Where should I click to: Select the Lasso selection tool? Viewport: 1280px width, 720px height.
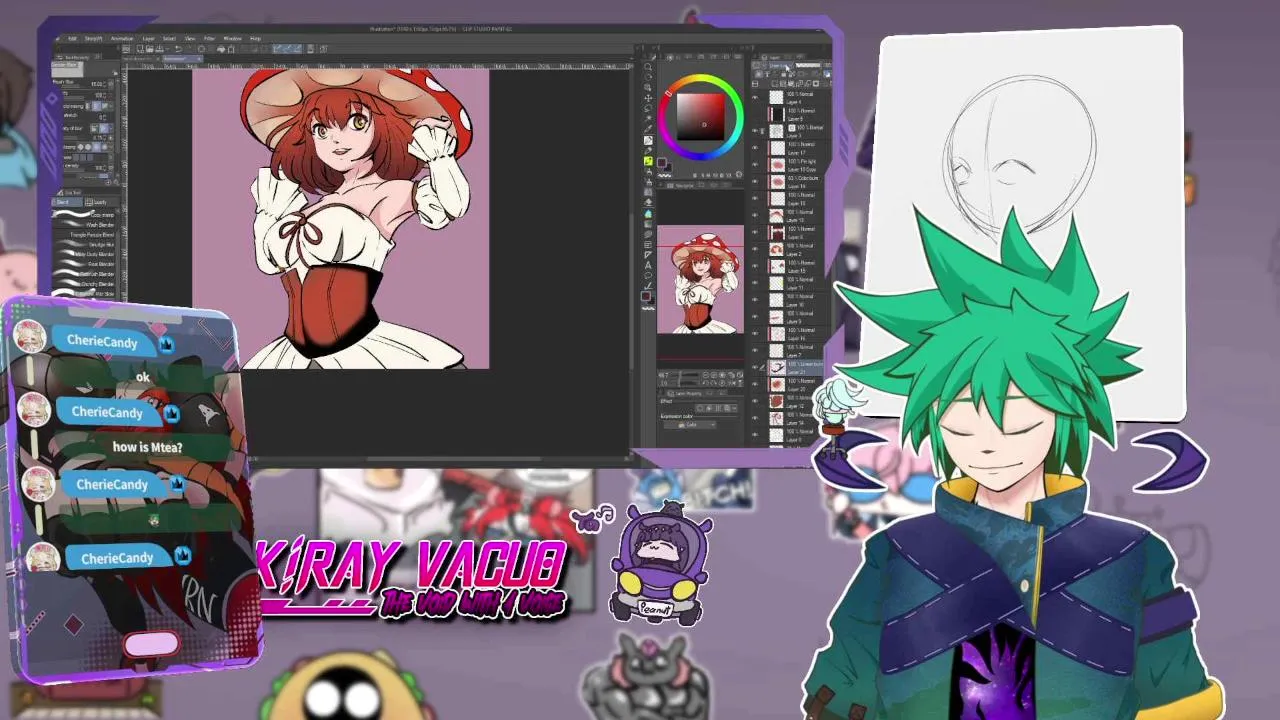pos(648,108)
